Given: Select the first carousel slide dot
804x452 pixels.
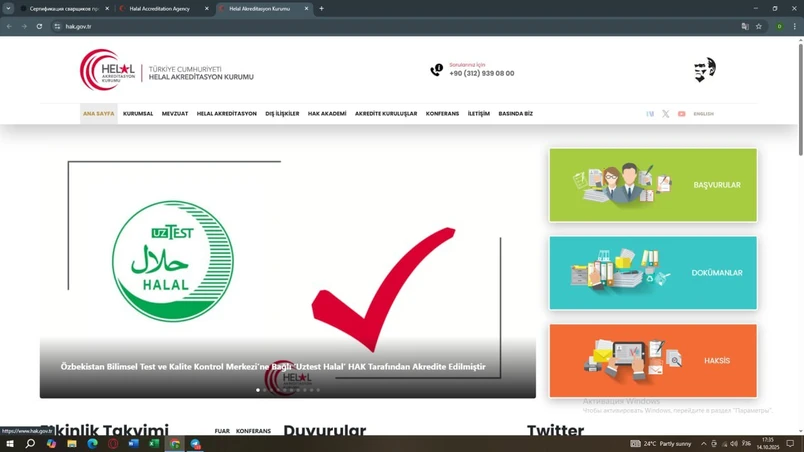Looking at the screenshot, I should [x=258, y=390].
